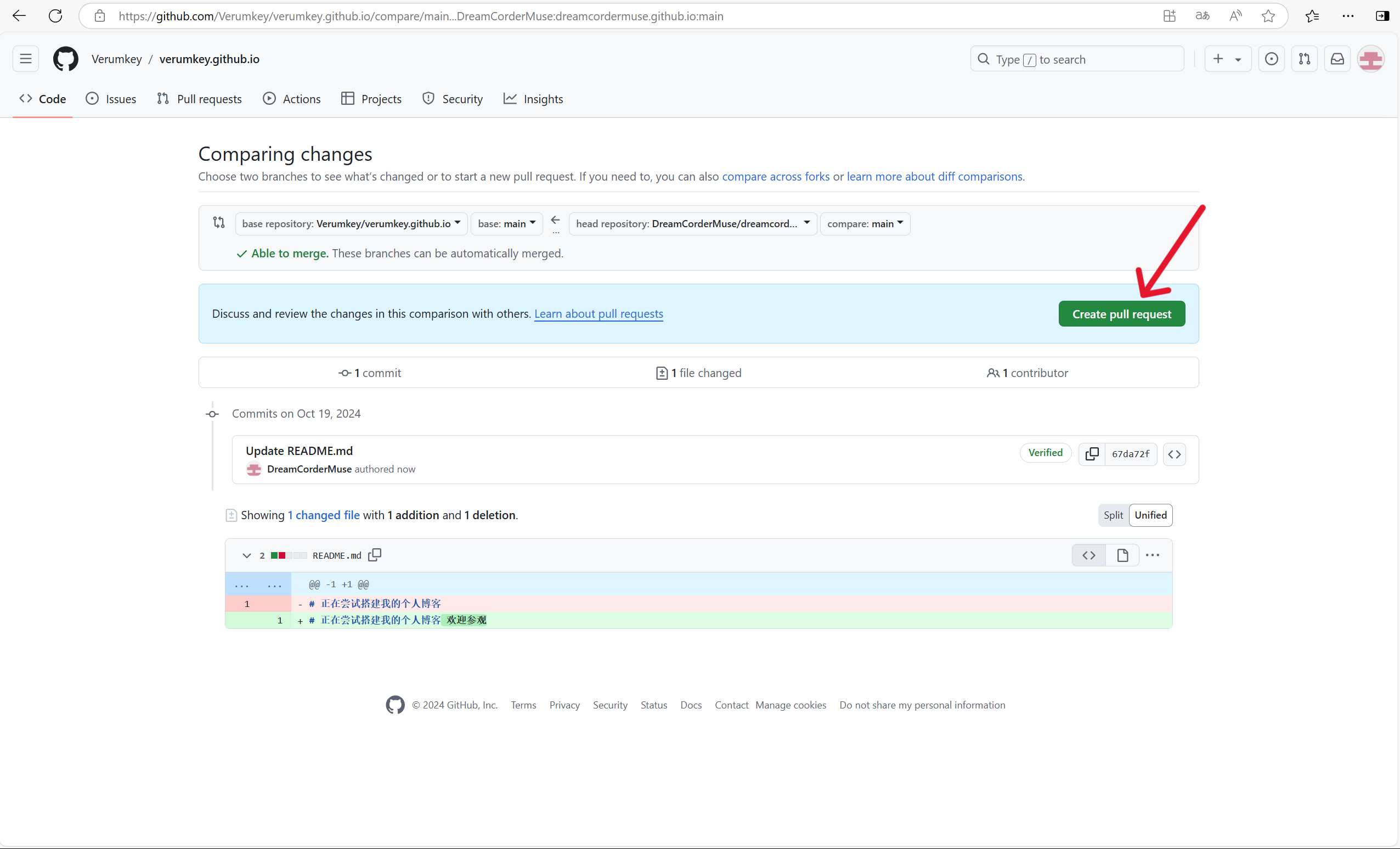Expand the hidden diff lines at the @@ -1 +1 @@ hunk
Screen dimensions: 1400x849
click(258, 584)
